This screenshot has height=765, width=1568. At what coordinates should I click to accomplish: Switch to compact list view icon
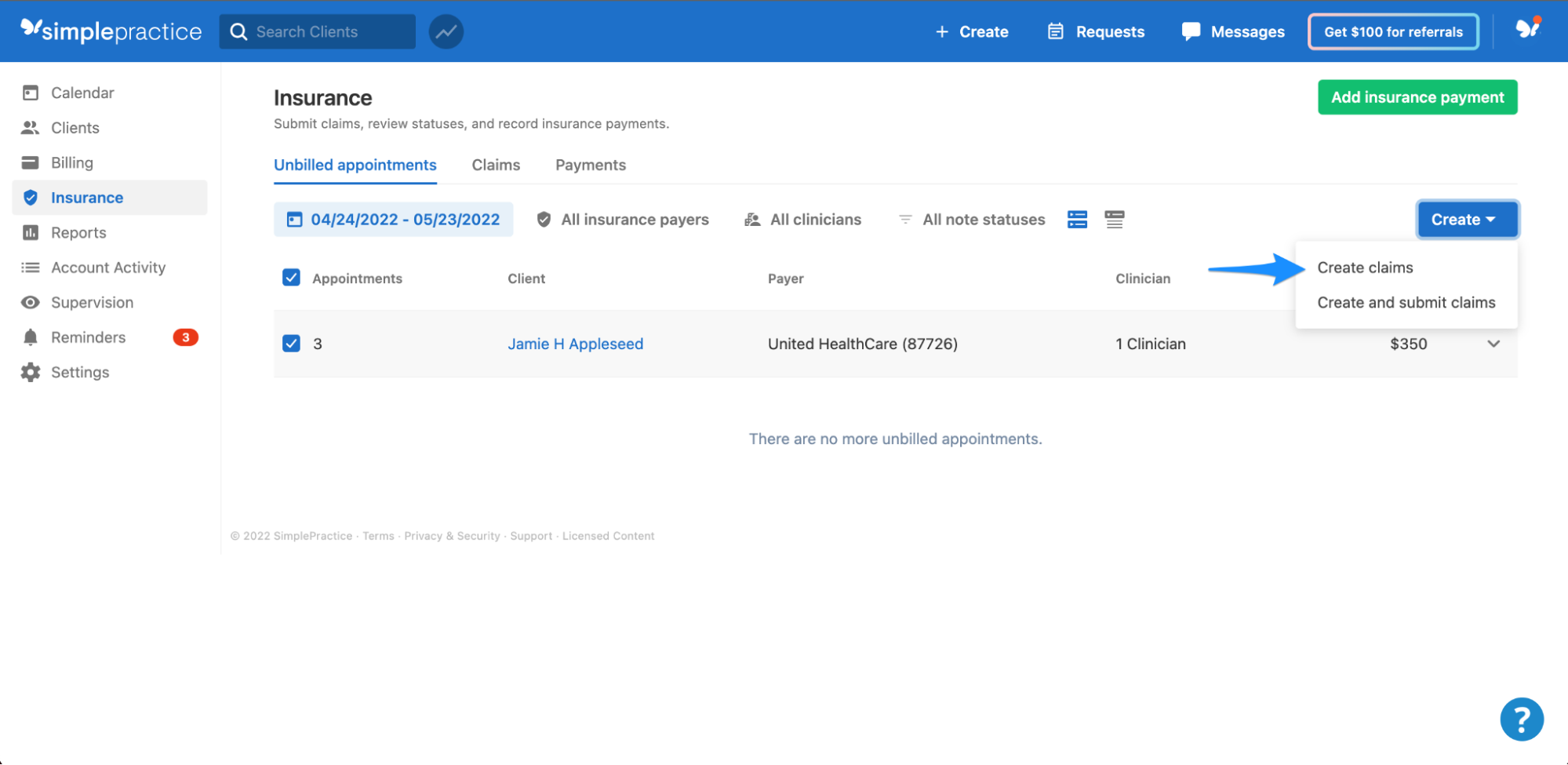click(1077, 219)
